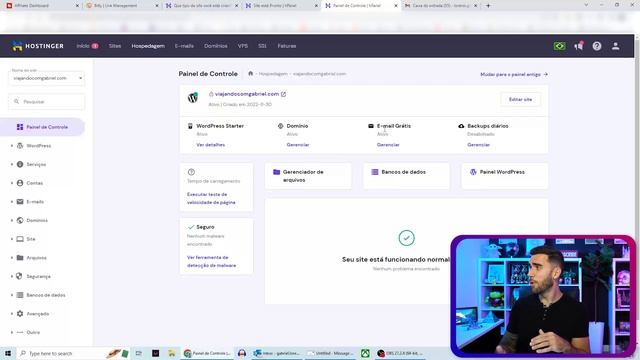Open the E-mails top menu
Screen dimensions: 640x360
184,46
